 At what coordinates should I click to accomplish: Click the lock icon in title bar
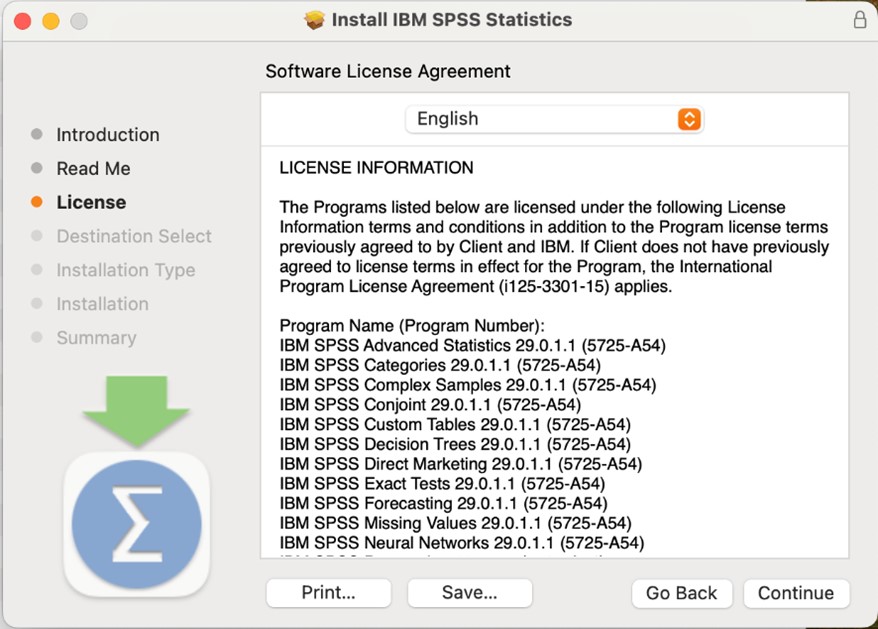point(859,20)
